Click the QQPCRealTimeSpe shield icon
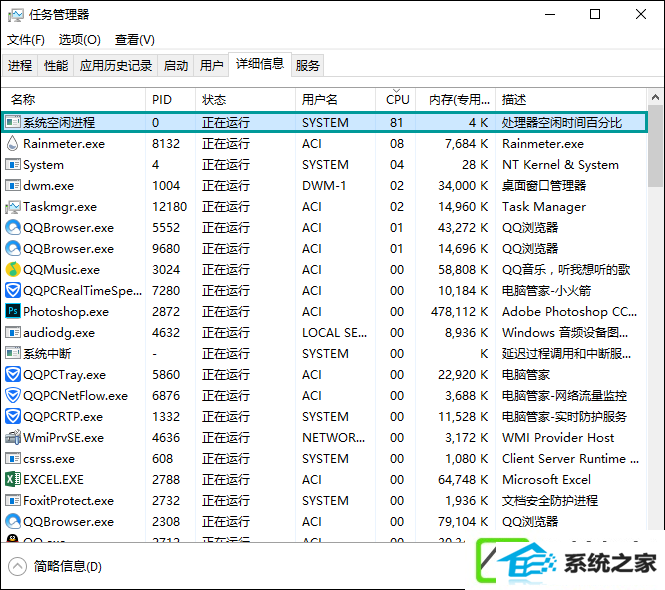The width and height of the screenshot is (665, 590). coord(13,291)
